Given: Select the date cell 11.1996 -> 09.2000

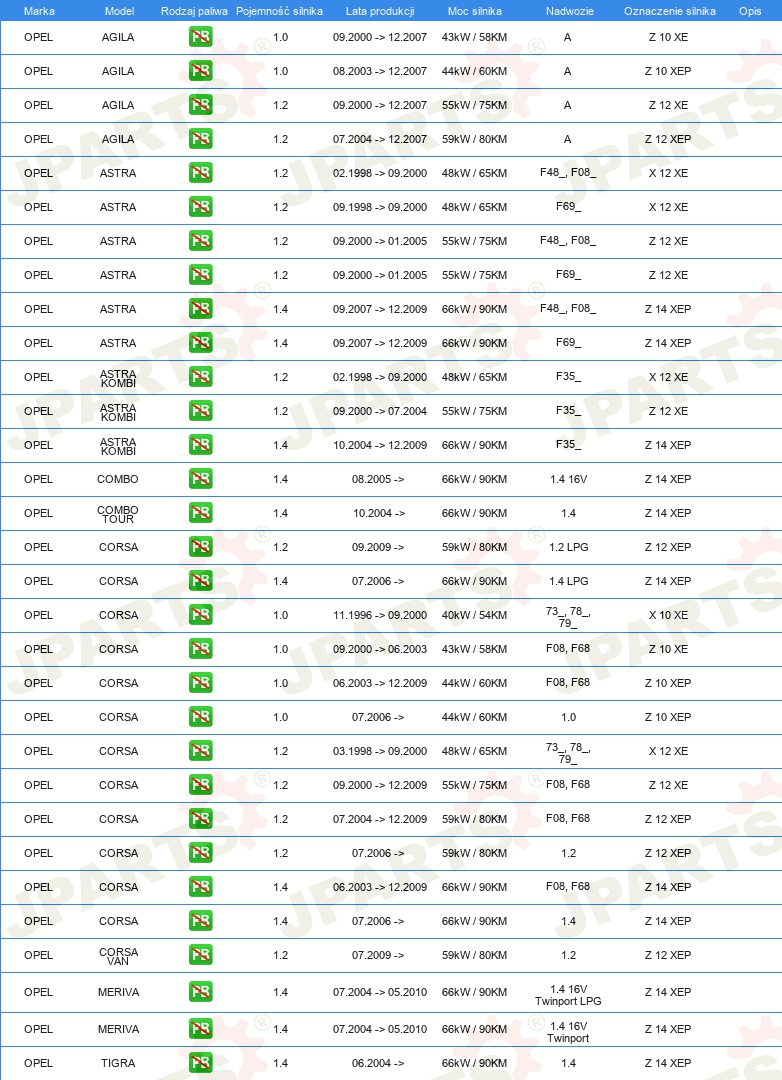Looking at the screenshot, I should 380,615.
